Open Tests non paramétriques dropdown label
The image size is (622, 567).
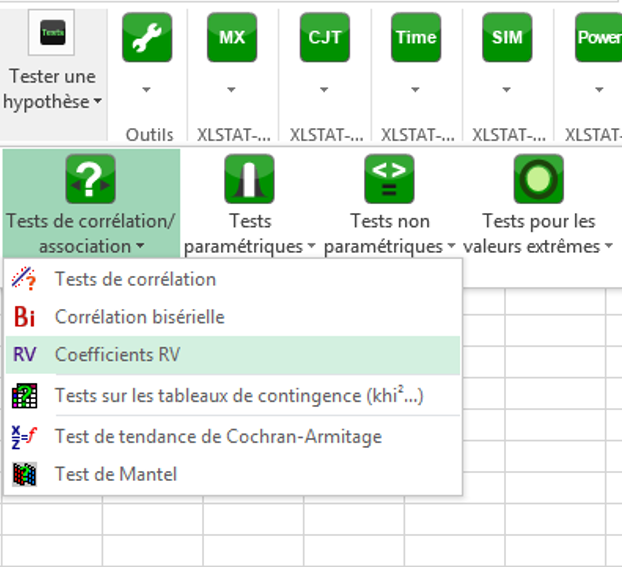point(390,234)
